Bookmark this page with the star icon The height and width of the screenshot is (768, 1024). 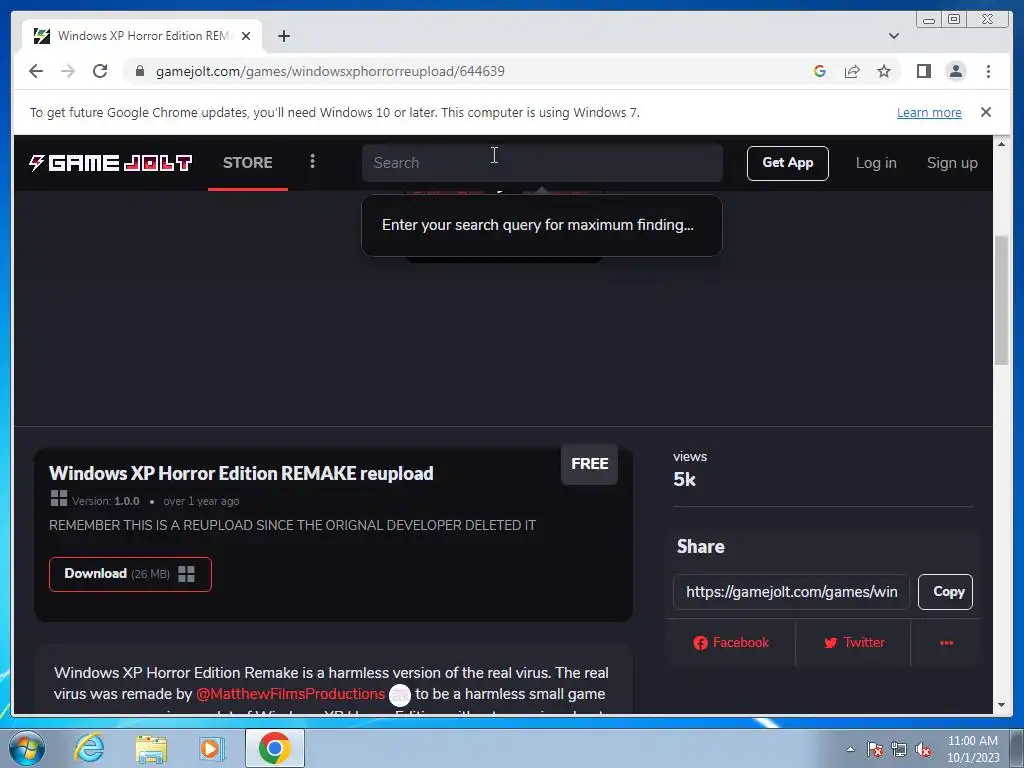884,71
